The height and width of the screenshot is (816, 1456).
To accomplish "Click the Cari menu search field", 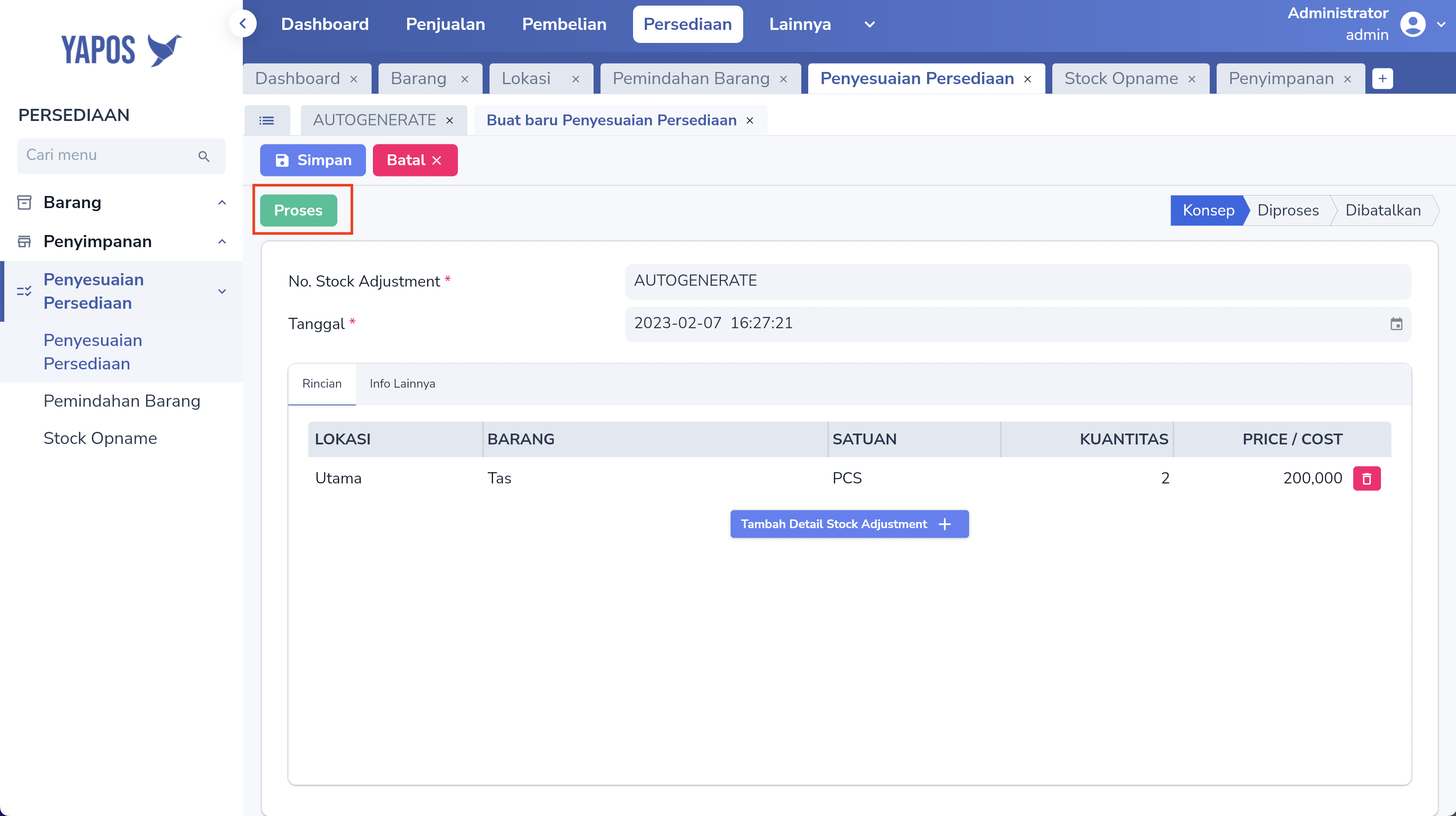I will 121,156.
